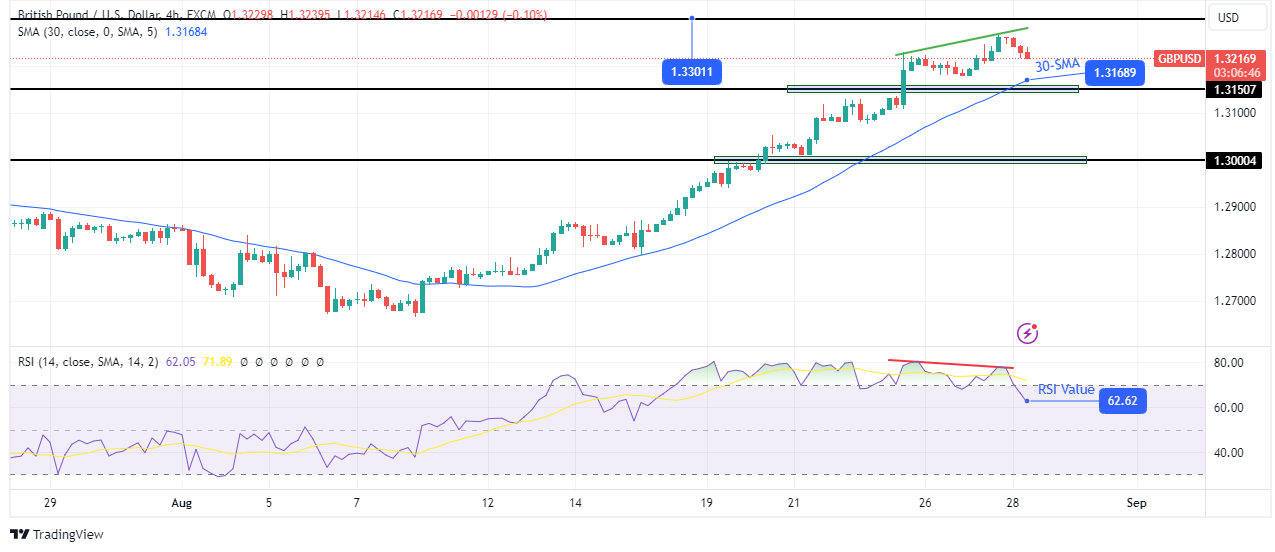
Task: Click the RSI 80.00 axis label
Action: 1230,362
